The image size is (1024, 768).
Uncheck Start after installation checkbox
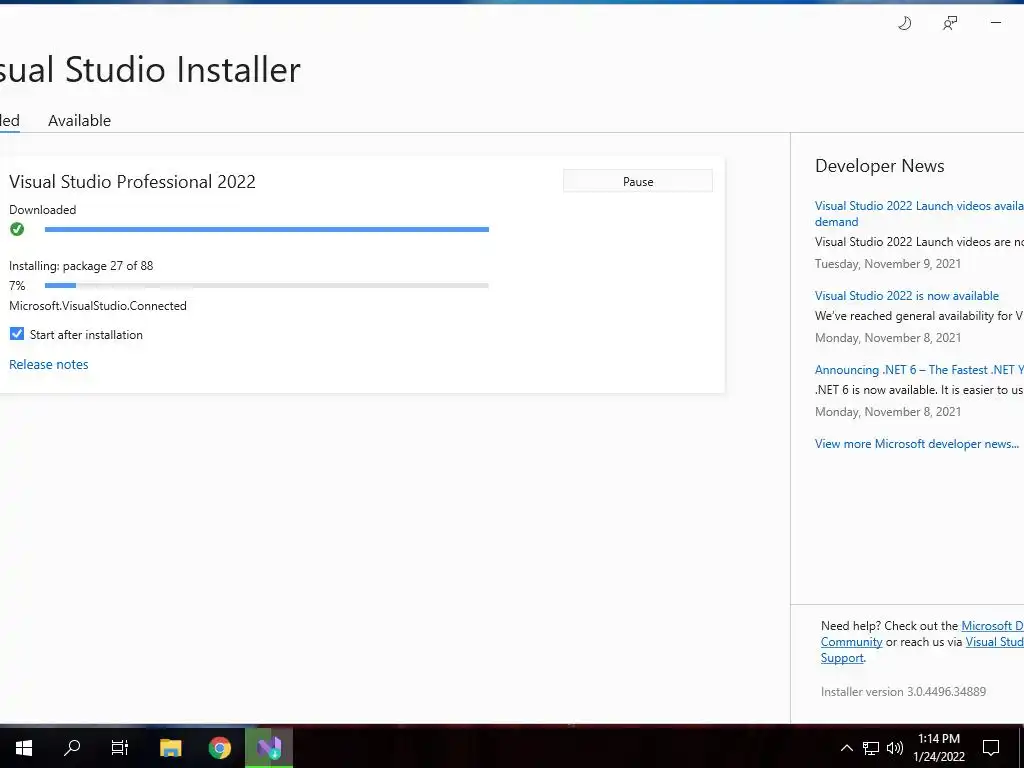click(17, 334)
